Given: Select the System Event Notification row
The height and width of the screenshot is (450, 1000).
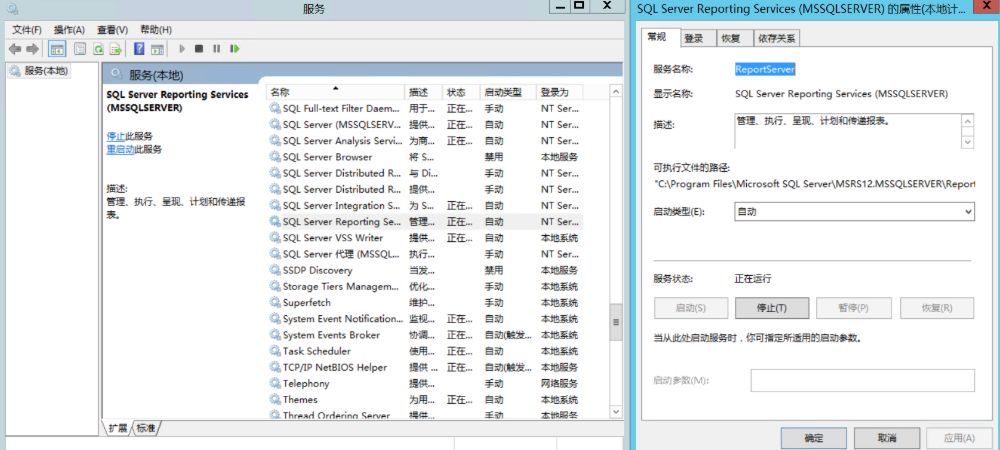Looking at the screenshot, I should pos(424,319).
